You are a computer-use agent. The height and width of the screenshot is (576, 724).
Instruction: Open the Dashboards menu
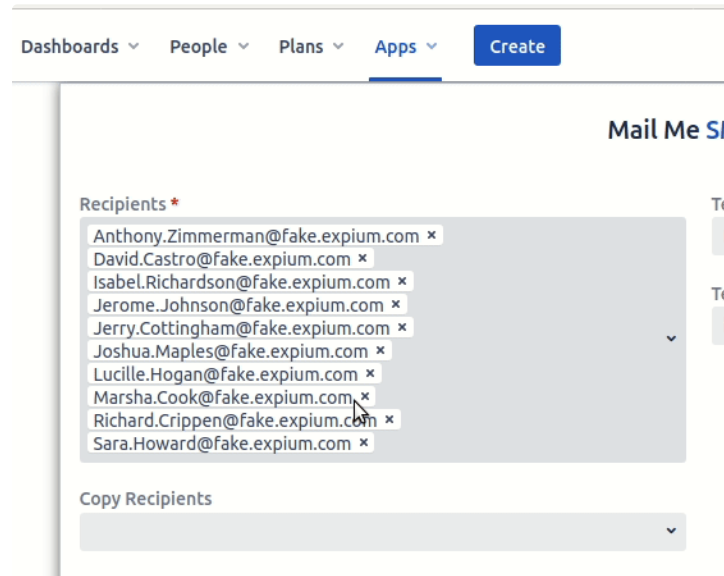(x=80, y=47)
